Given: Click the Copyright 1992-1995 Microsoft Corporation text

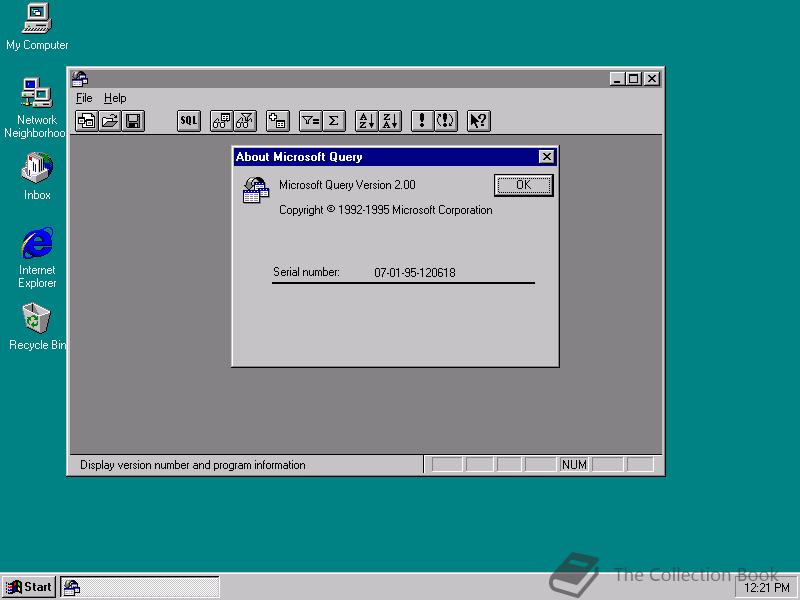Looking at the screenshot, I should tap(386, 210).
